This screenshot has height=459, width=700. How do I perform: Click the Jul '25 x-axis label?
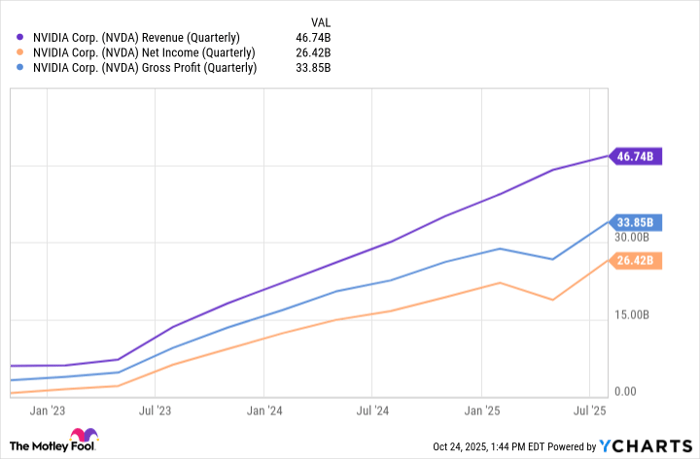point(590,411)
